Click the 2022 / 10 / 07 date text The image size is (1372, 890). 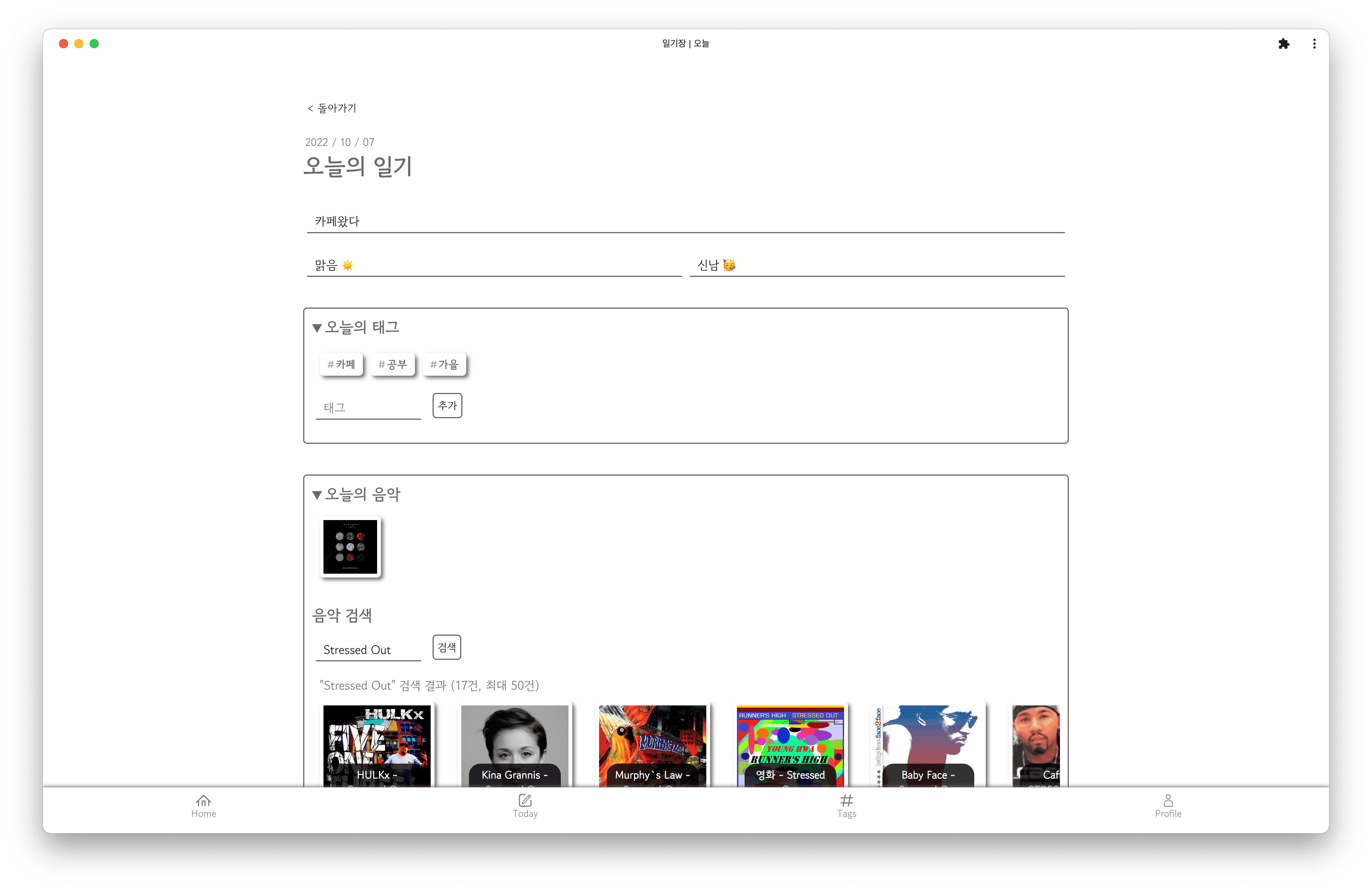pos(340,142)
